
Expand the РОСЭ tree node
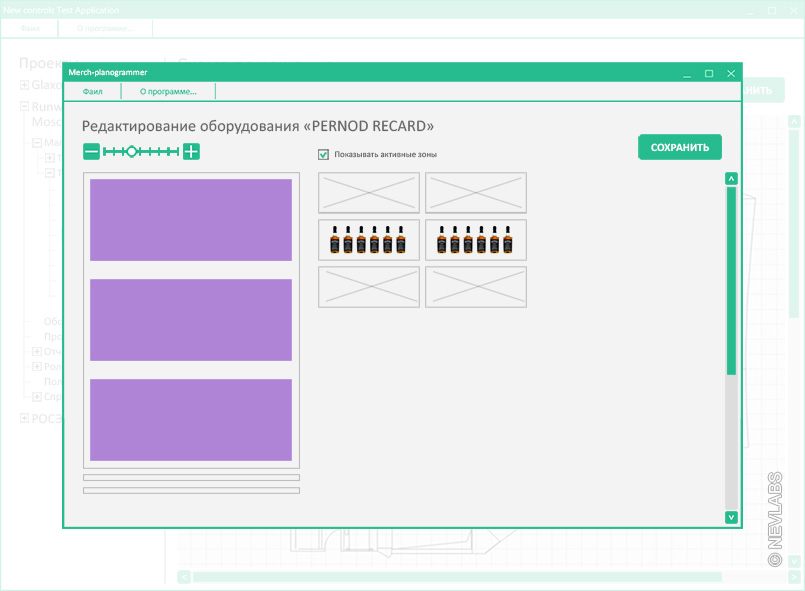[25, 419]
